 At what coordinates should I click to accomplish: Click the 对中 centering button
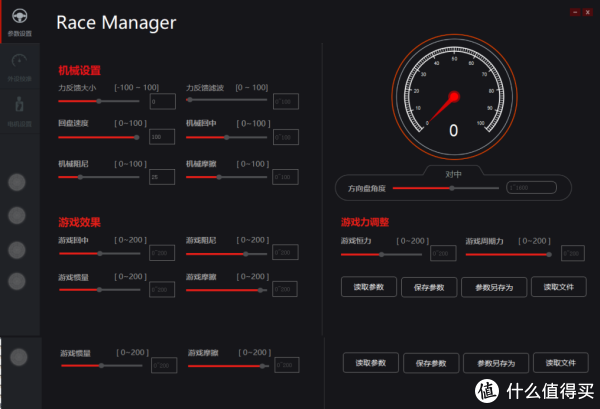(x=453, y=174)
